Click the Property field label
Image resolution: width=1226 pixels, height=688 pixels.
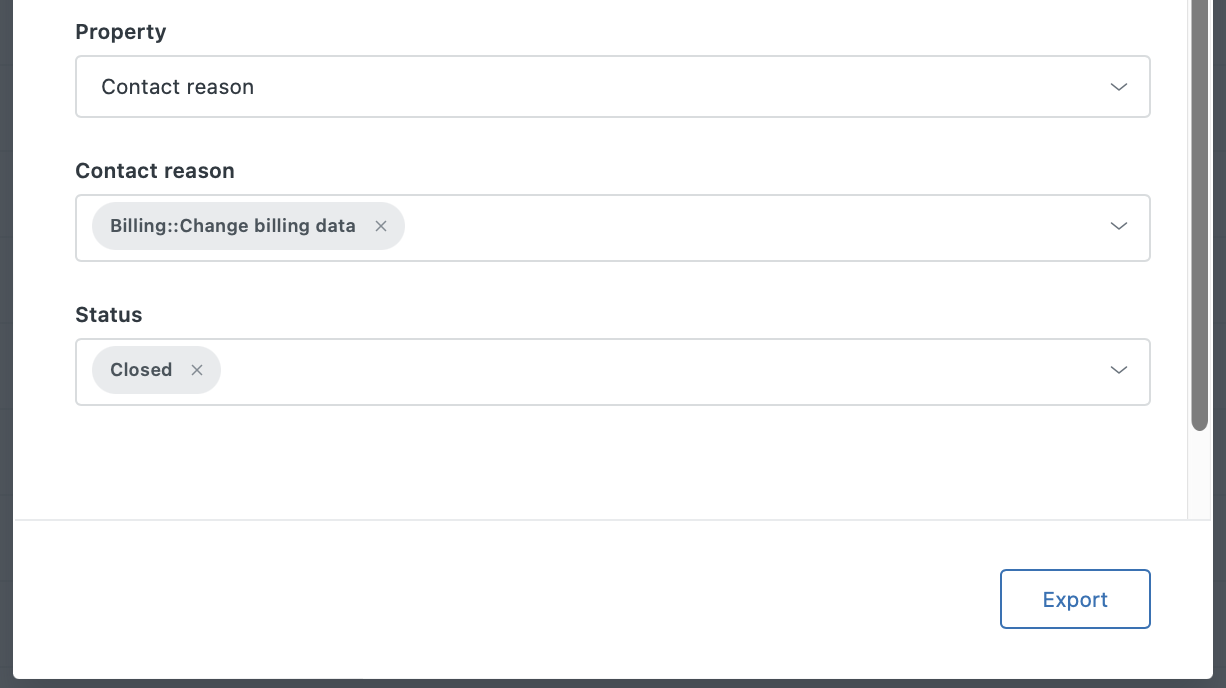point(121,32)
